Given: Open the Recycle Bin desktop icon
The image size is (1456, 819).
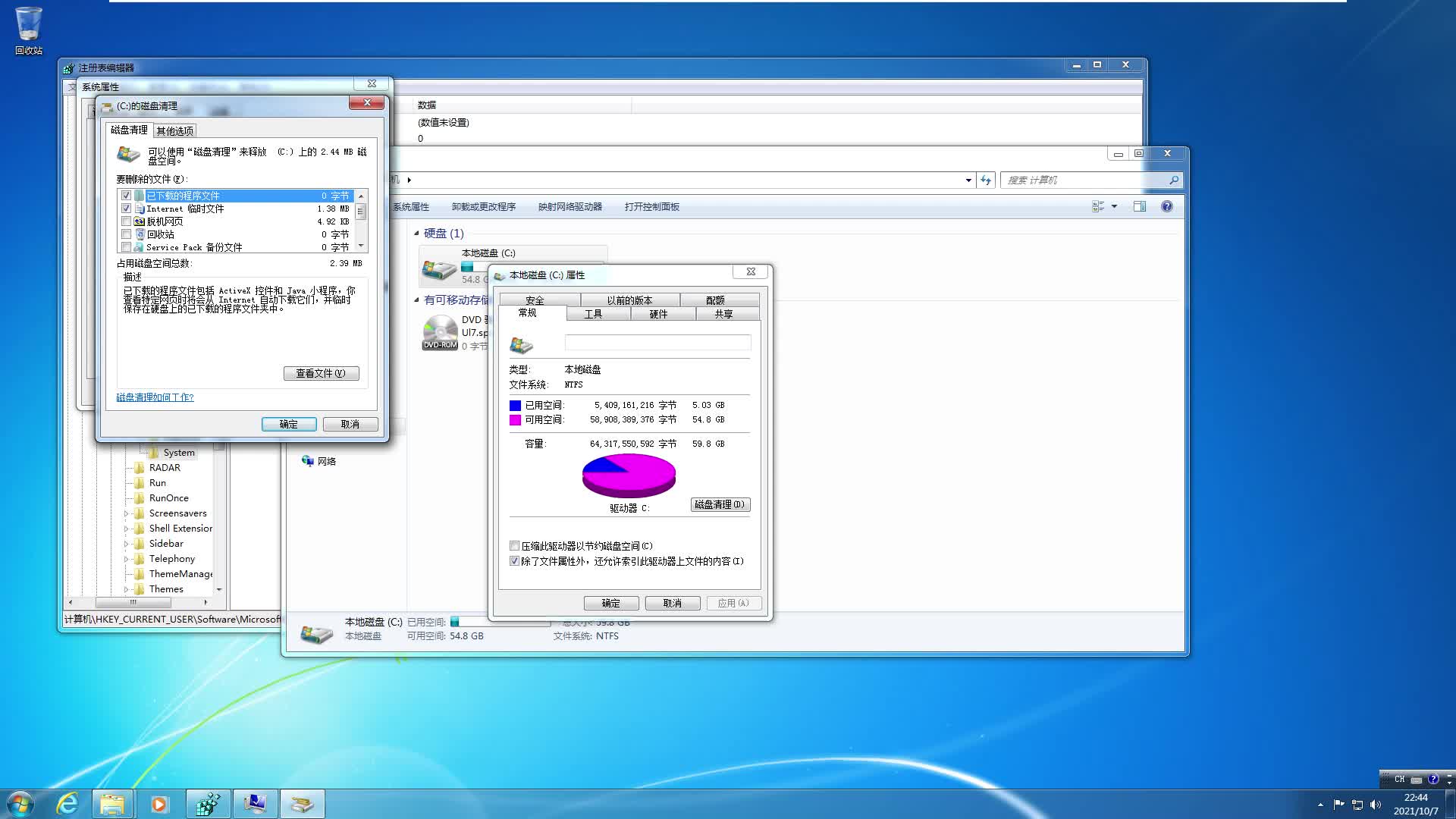Looking at the screenshot, I should 29,30.
